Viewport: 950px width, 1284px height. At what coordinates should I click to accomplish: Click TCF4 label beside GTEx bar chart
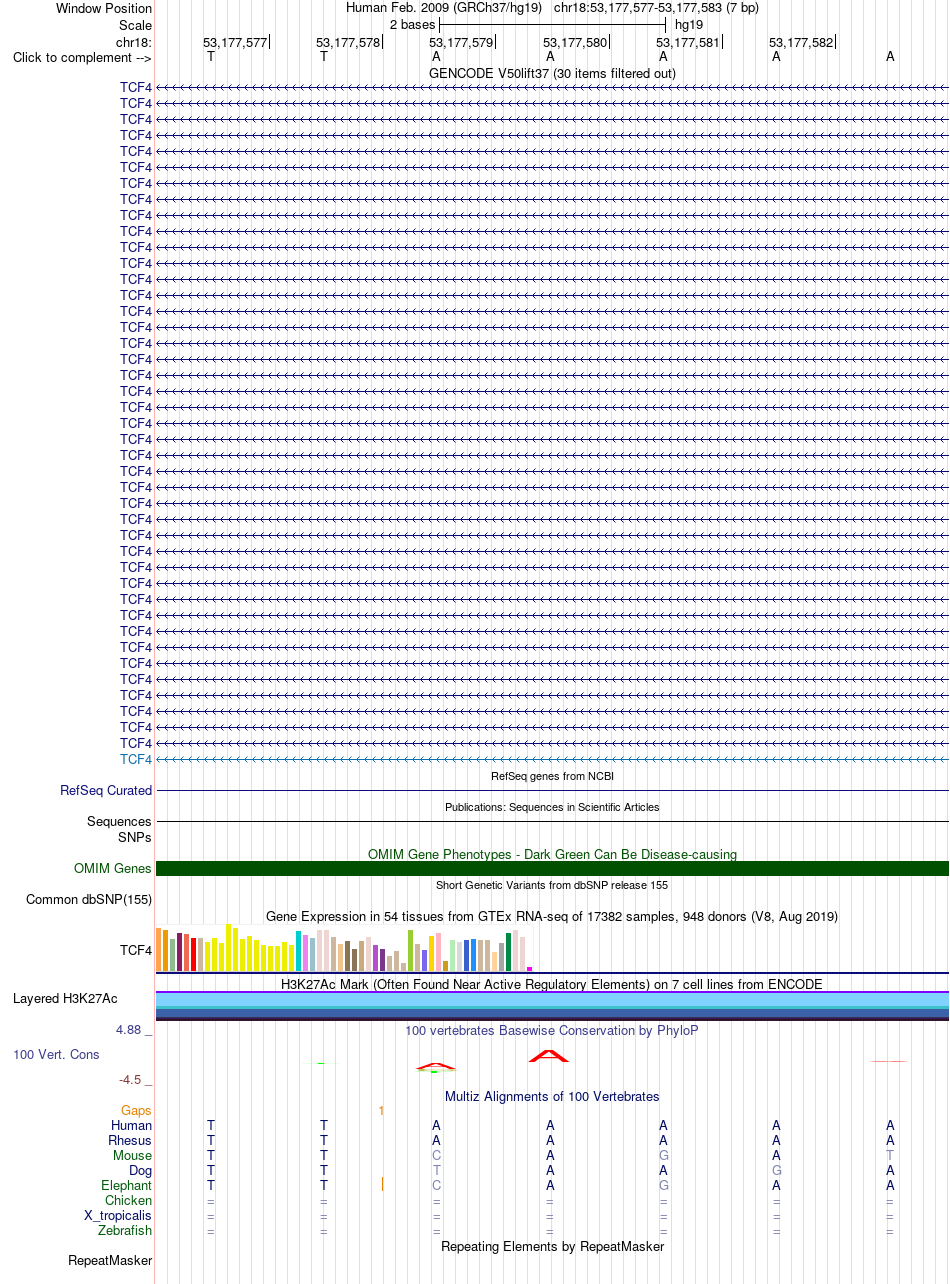point(136,950)
